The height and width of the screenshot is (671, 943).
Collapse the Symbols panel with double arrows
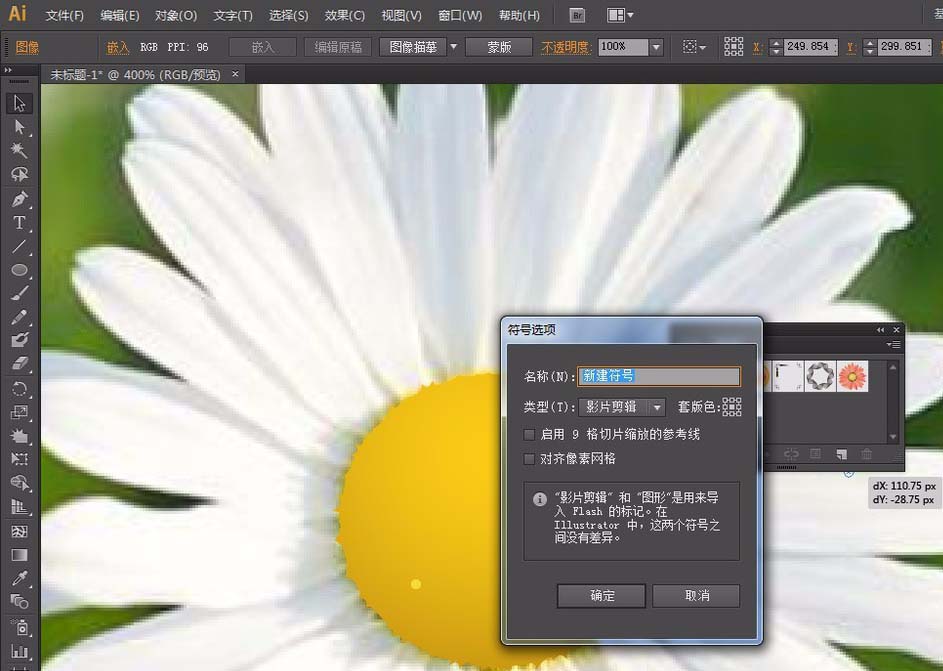[880, 330]
